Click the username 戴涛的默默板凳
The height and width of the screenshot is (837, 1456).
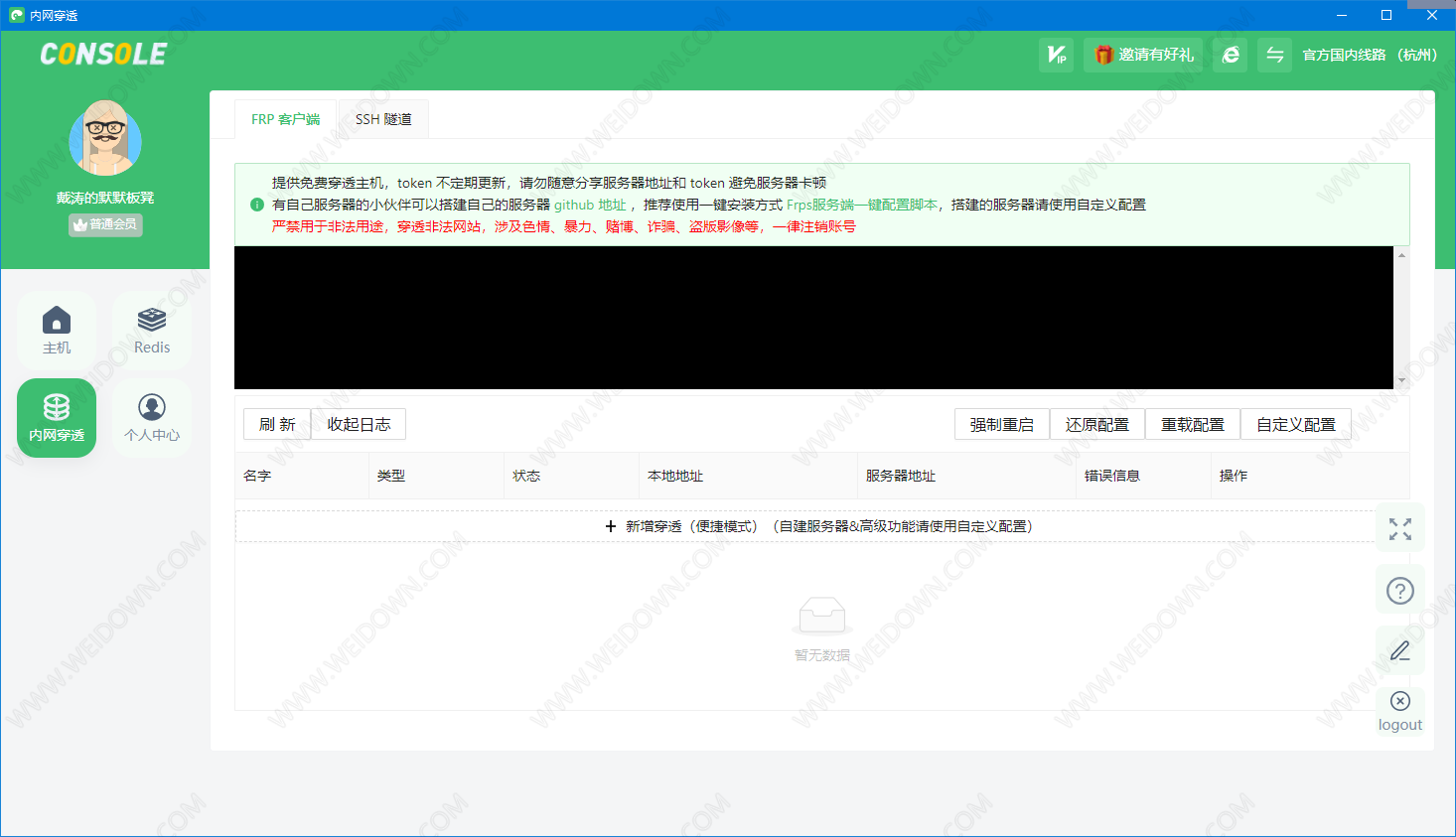[105, 198]
